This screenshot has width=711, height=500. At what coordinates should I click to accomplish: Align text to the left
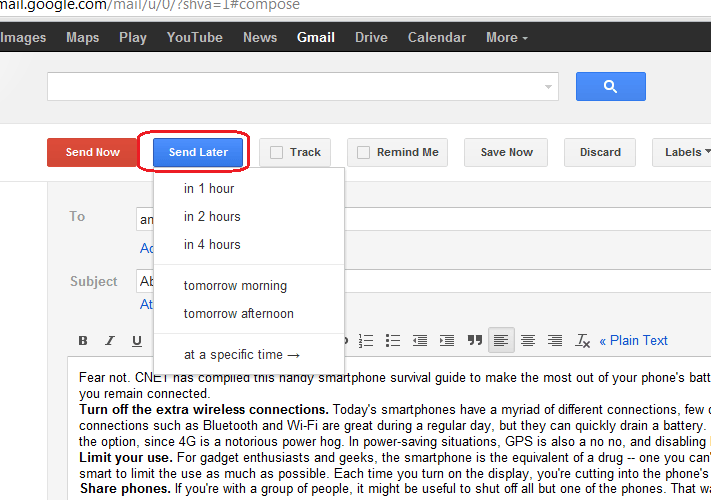tap(501, 340)
